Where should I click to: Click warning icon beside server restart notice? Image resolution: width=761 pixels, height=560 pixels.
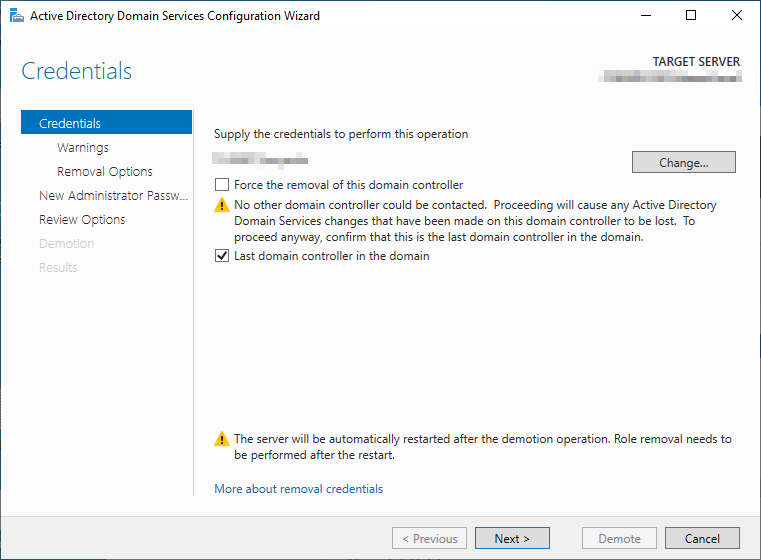point(222,439)
